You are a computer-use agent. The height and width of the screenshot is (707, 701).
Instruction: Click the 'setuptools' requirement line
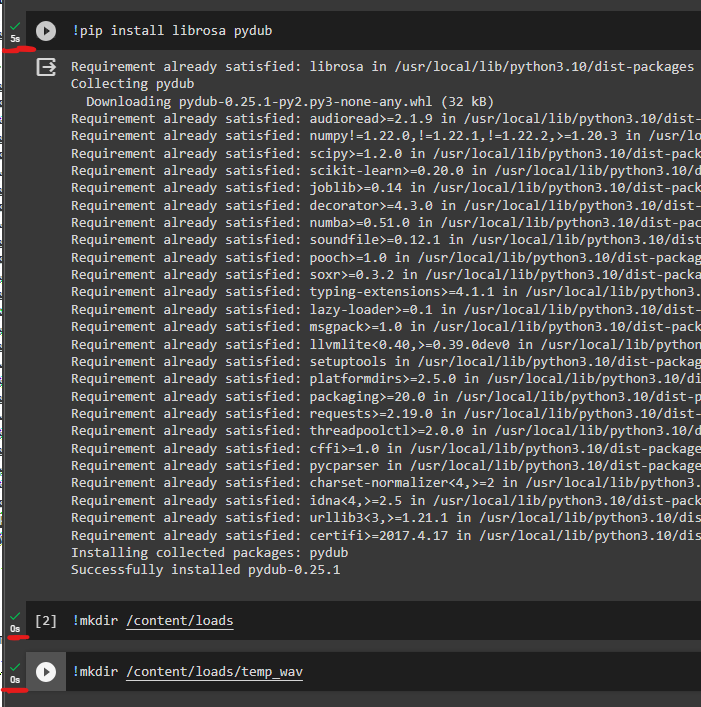(x=386, y=362)
